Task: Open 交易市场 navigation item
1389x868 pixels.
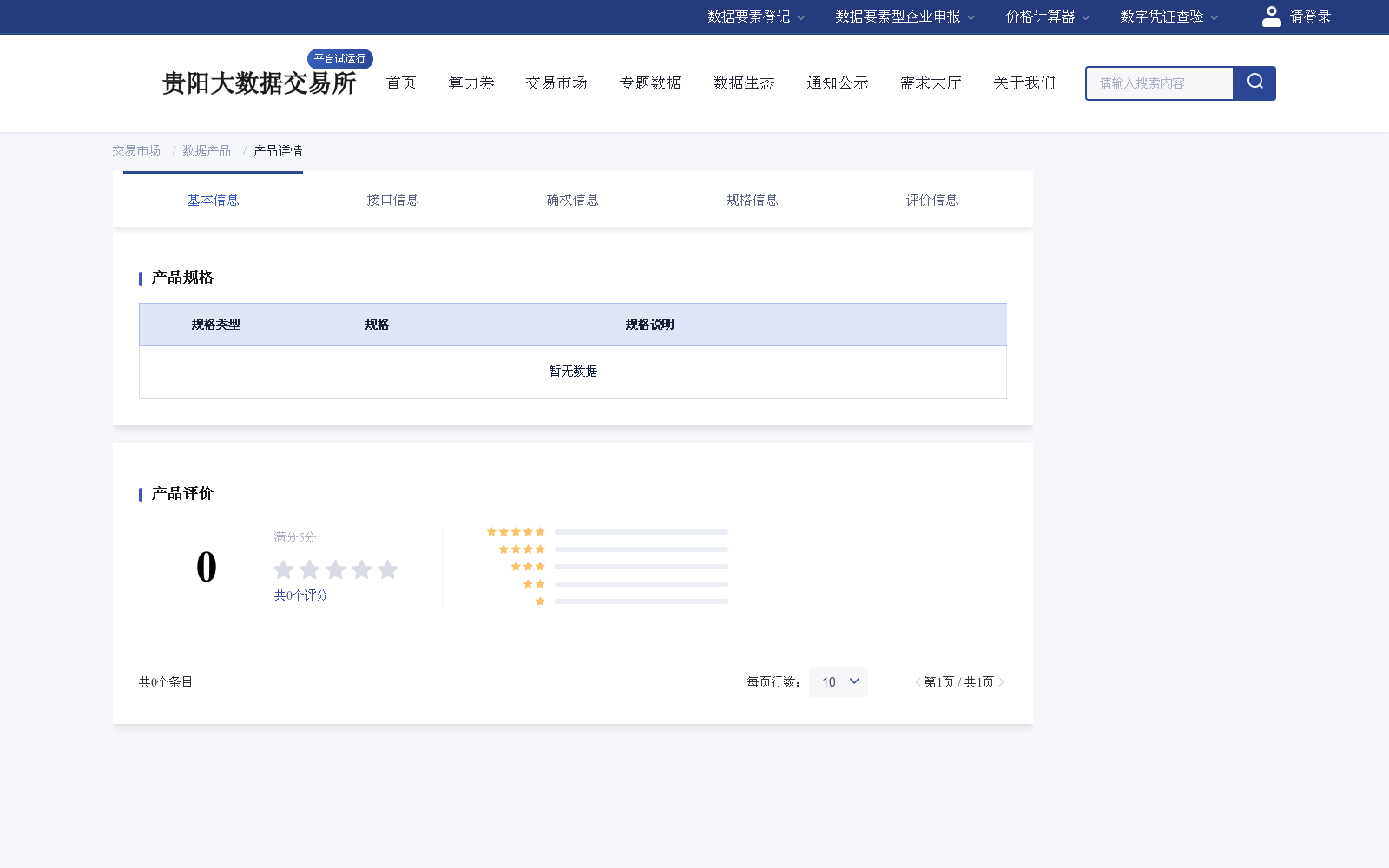Action: [x=556, y=82]
